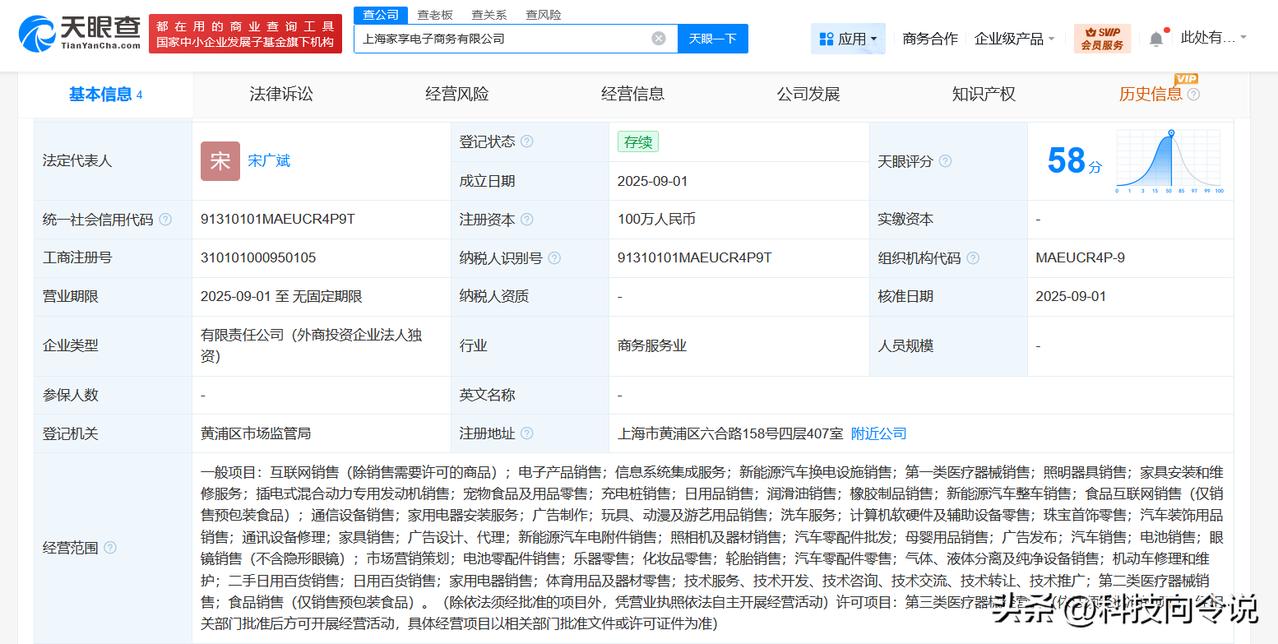Click help icon next to 天眼评分
The image size is (1278, 644).
click(x=945, y=161)
